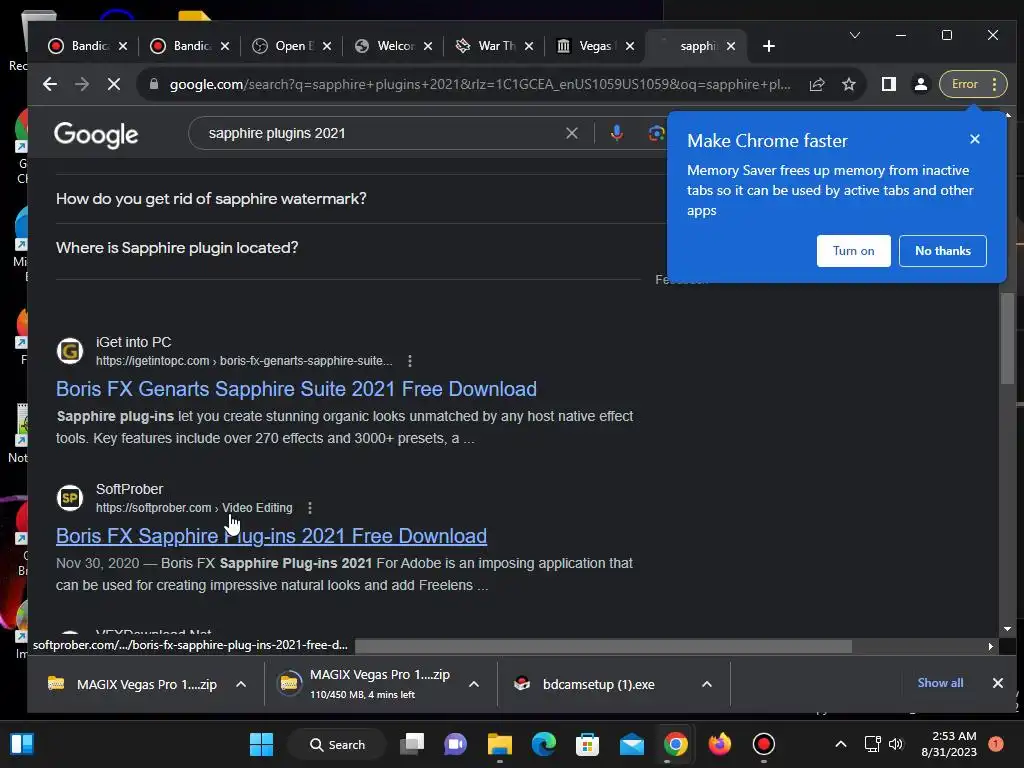Screen dimensions: 1024x768
Task: Open Google Lens image search
Action: [x=656, y=133]
